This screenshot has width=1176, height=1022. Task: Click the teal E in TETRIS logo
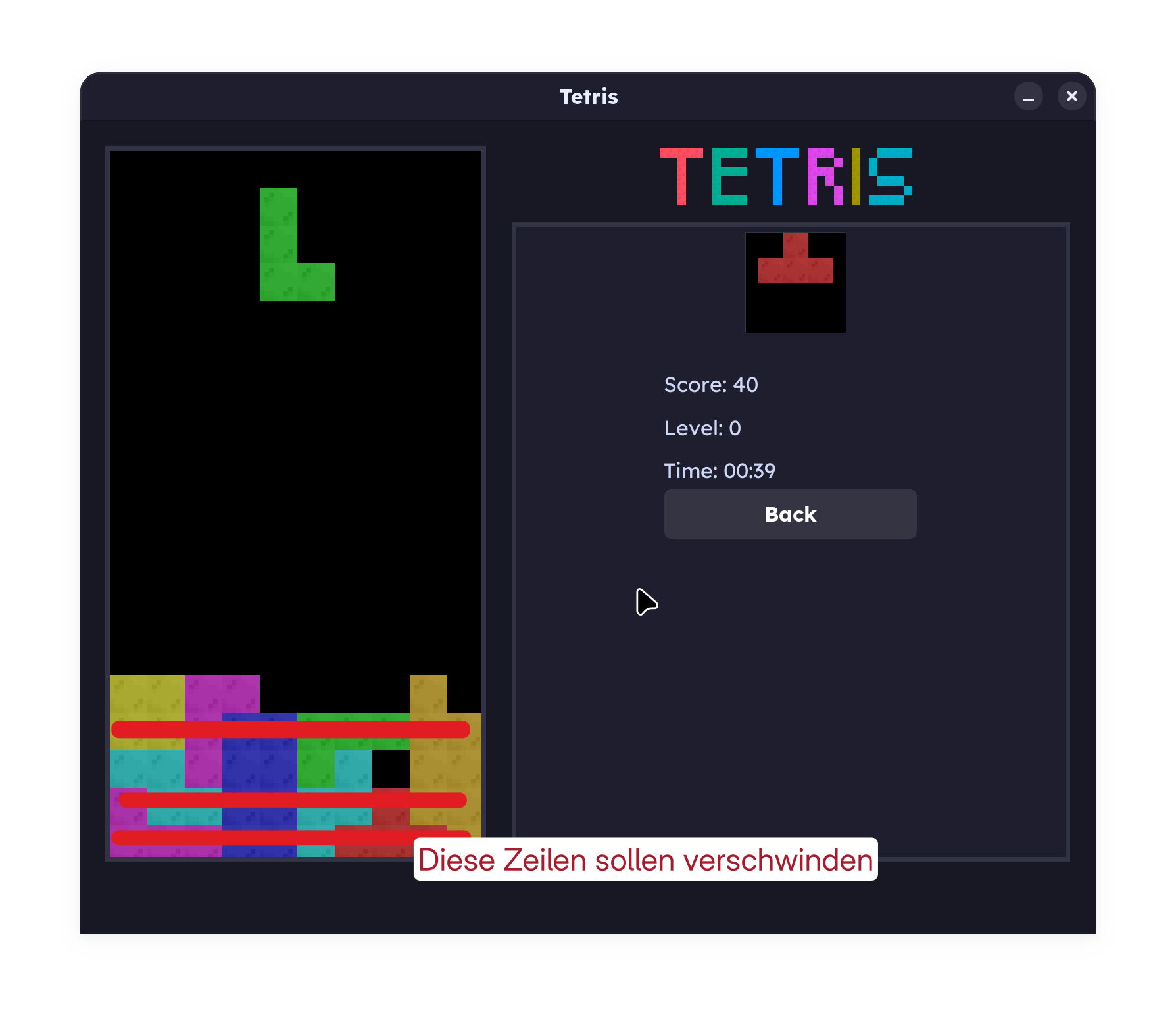point(729,176)
